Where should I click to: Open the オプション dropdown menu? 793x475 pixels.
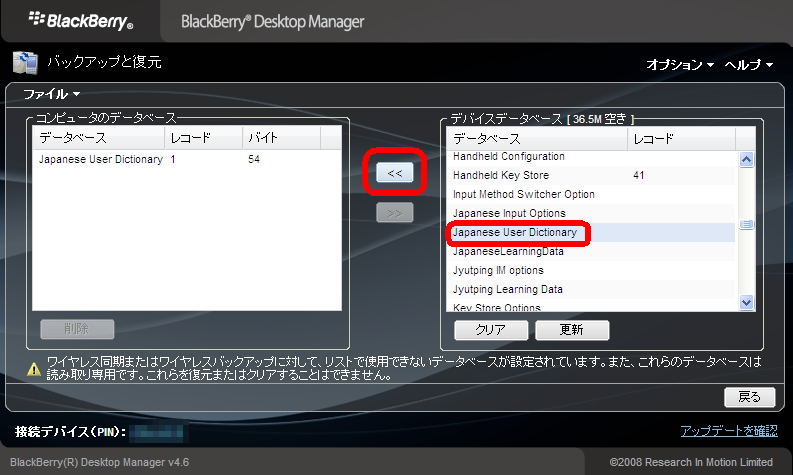[680, 65]
